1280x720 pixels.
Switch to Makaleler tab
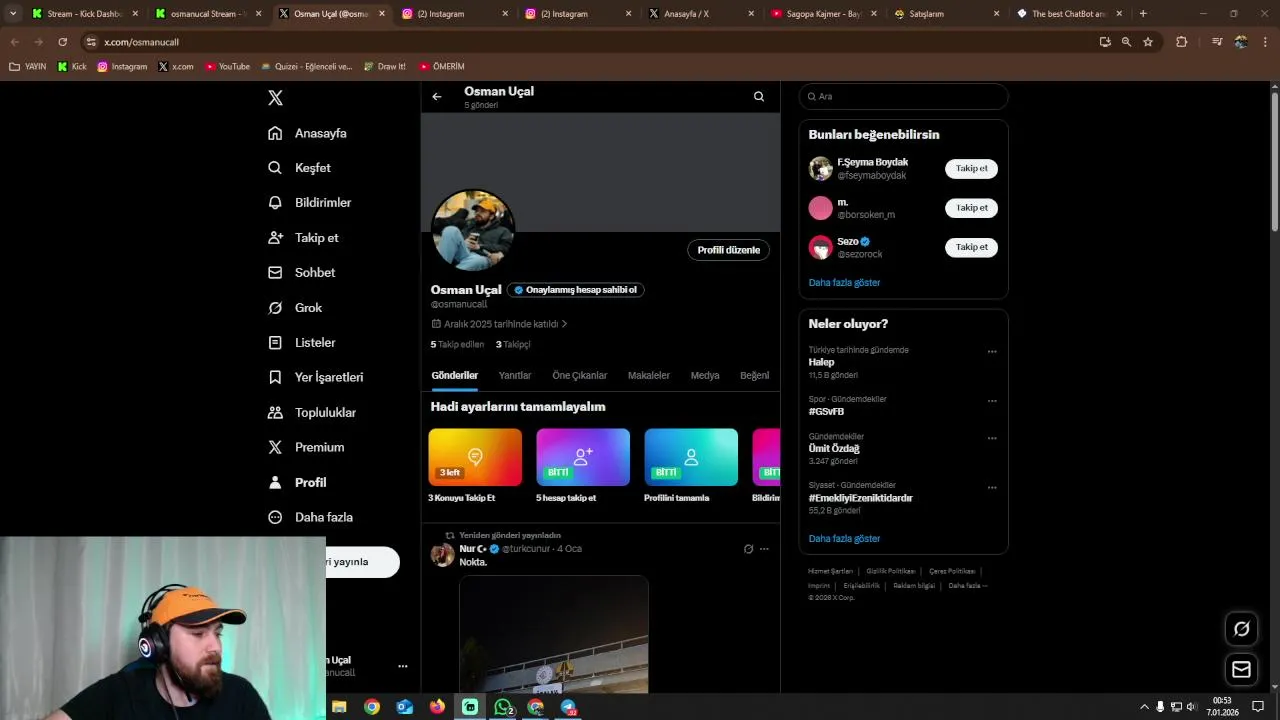point(649,376)
